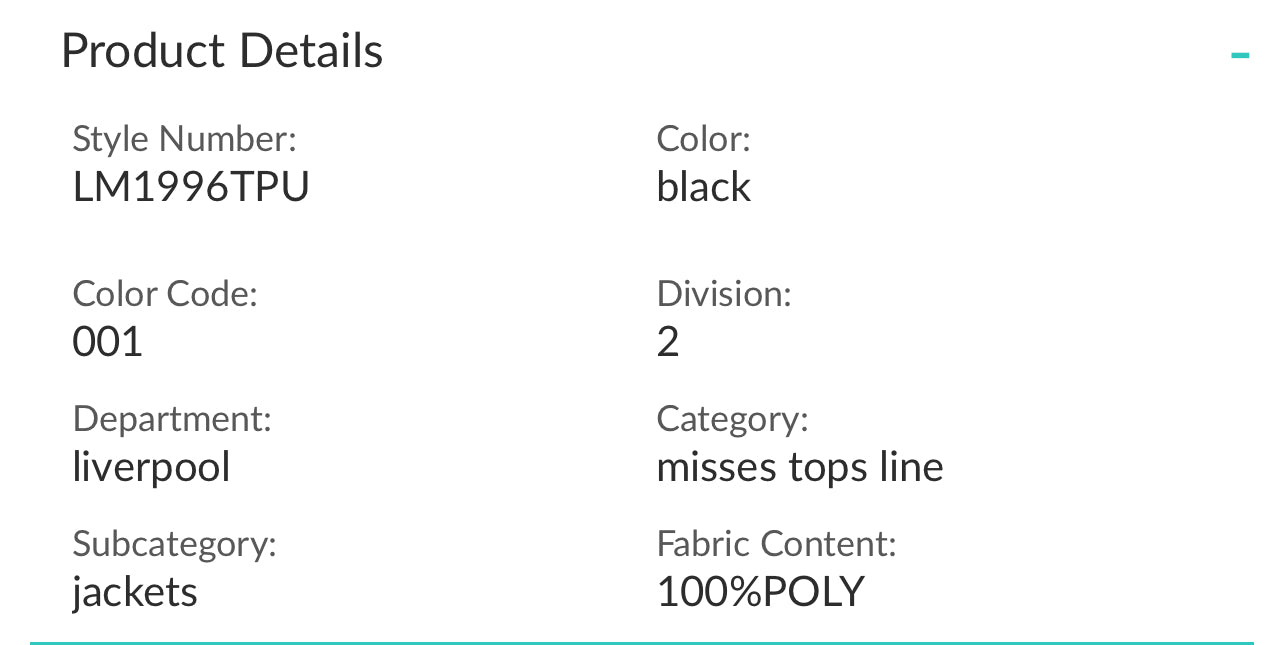The width and height of the screenshot is (1284, 645).
Task: Select the 001 color code value
Action: pos(108,342)
